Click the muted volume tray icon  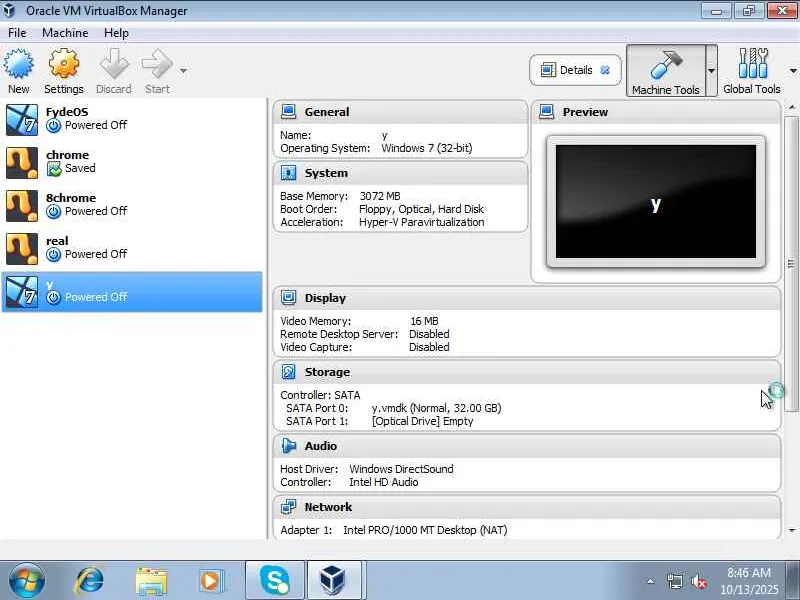[699, 581]
